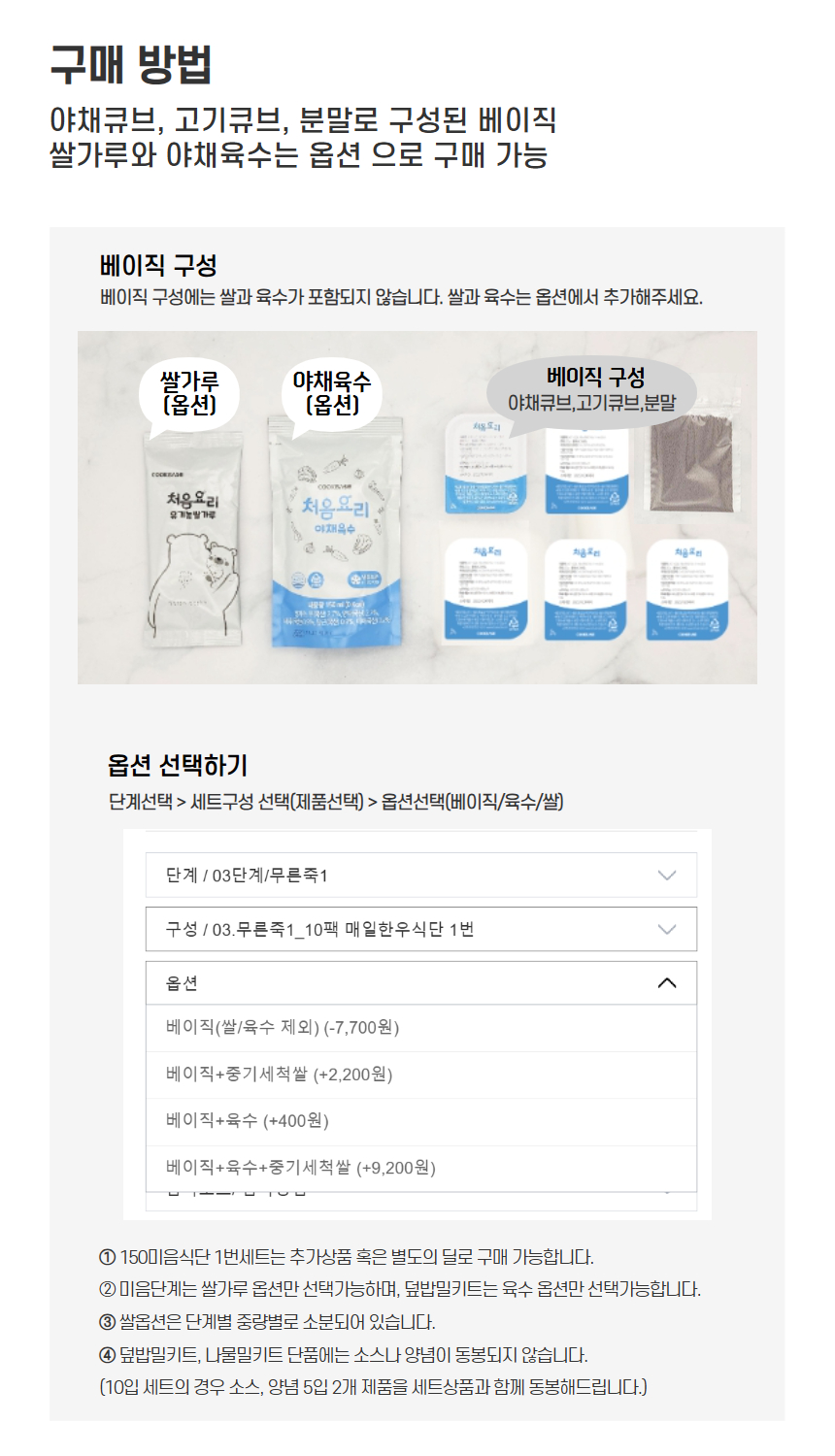Click the chevron-down arrow on 구성 row
Screen dimensions: 835x1456
pyautogui.click(x=667, y=929)
